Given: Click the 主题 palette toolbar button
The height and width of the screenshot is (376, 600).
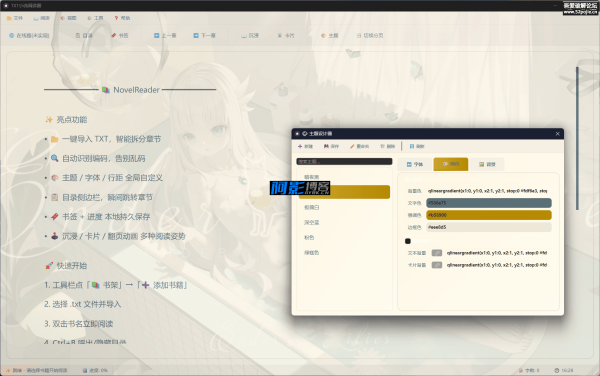Looking at the screenshot, I should point(329,36).
